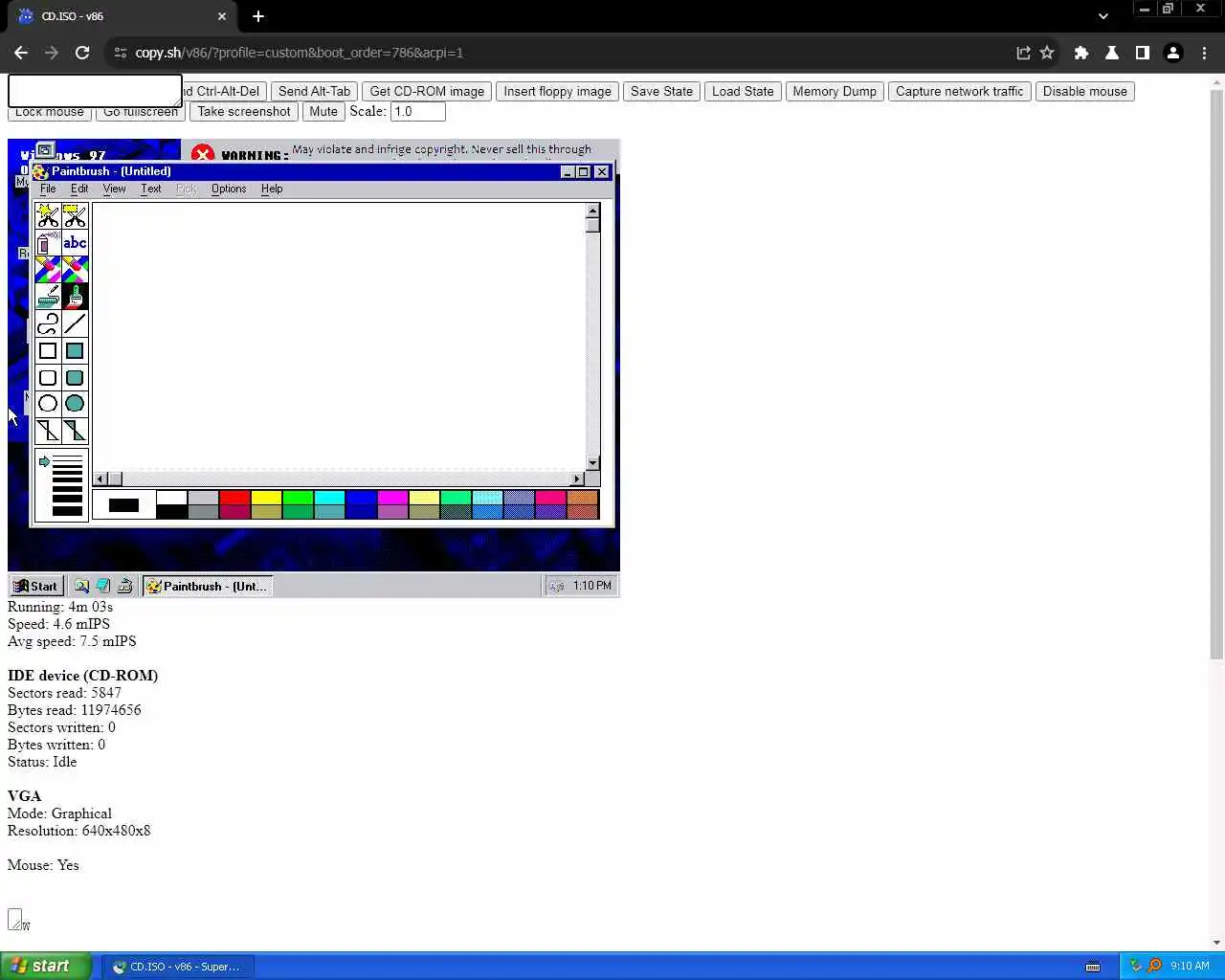
Task: Pick the white palette color
Action: point(171,498)
